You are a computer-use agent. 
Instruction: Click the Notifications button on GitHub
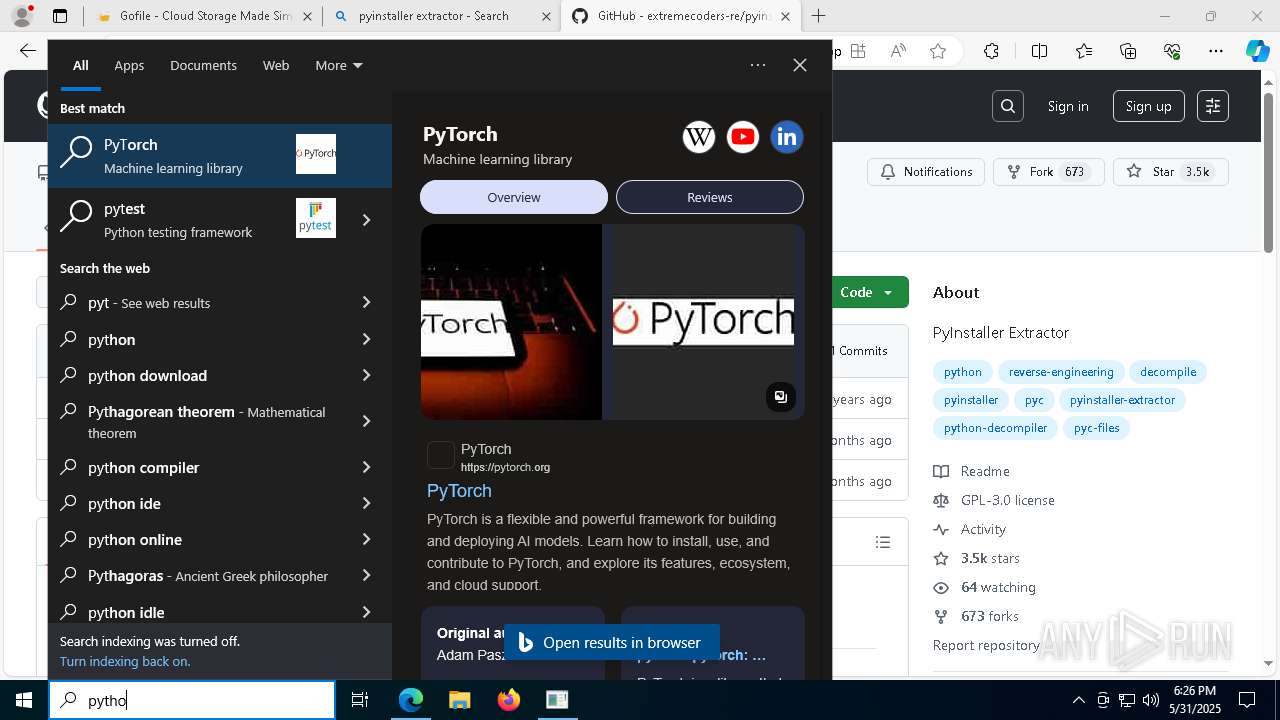coord(926,172)
